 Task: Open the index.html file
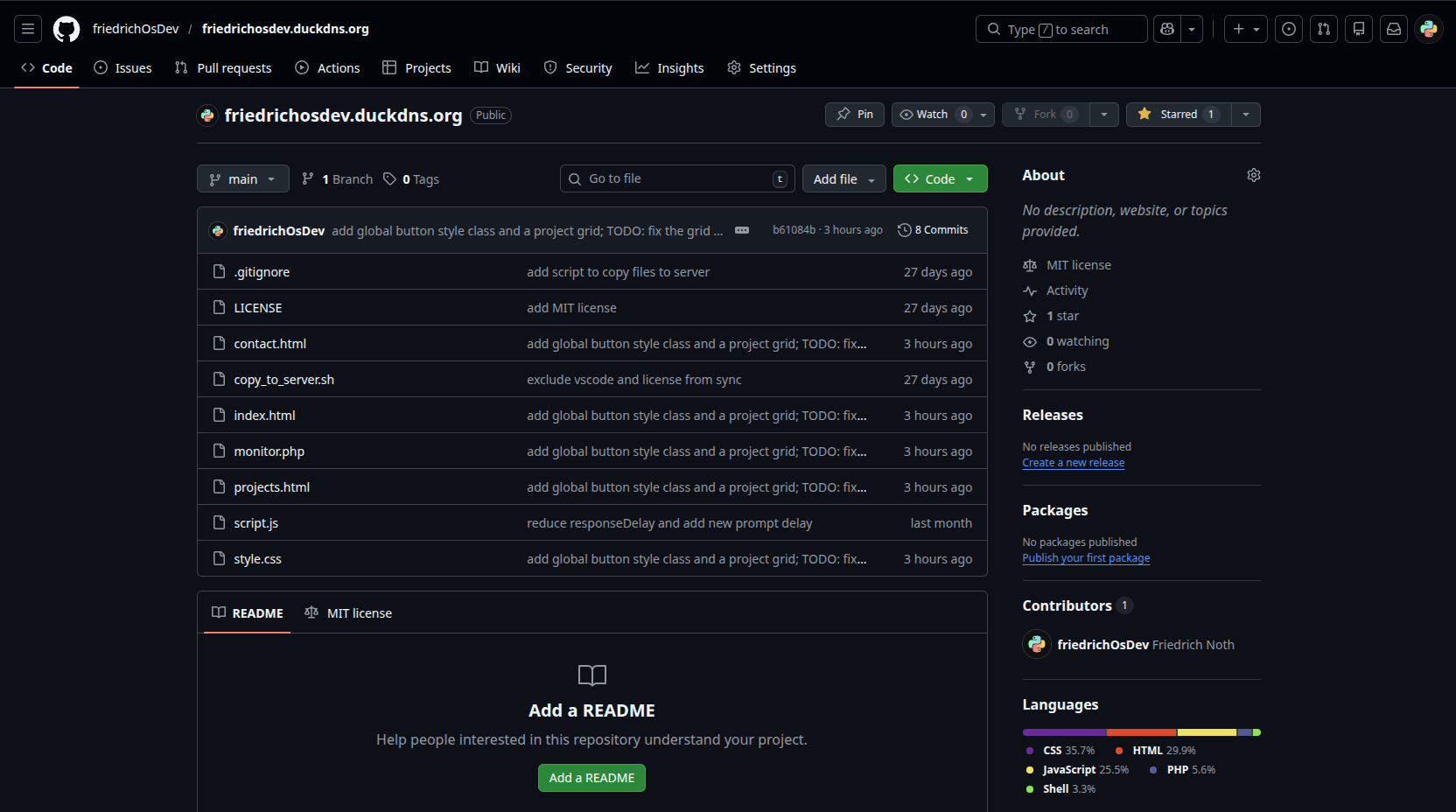pos(264,416)
